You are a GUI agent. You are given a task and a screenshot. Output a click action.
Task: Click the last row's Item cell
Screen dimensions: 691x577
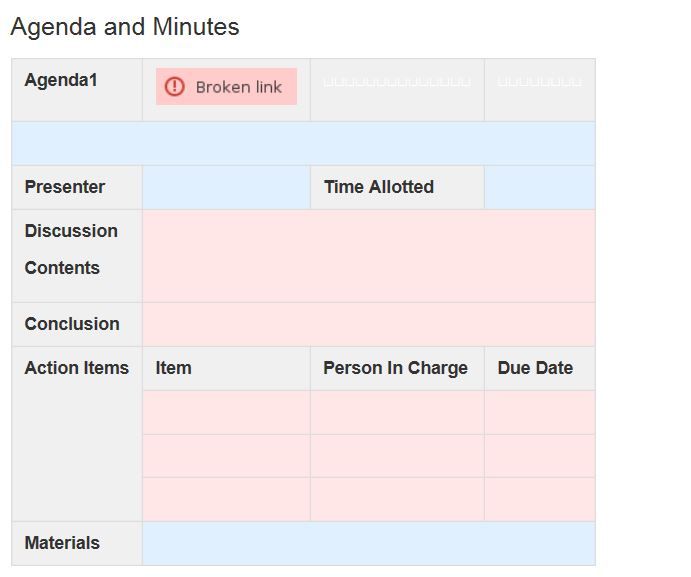click(226, 499)
